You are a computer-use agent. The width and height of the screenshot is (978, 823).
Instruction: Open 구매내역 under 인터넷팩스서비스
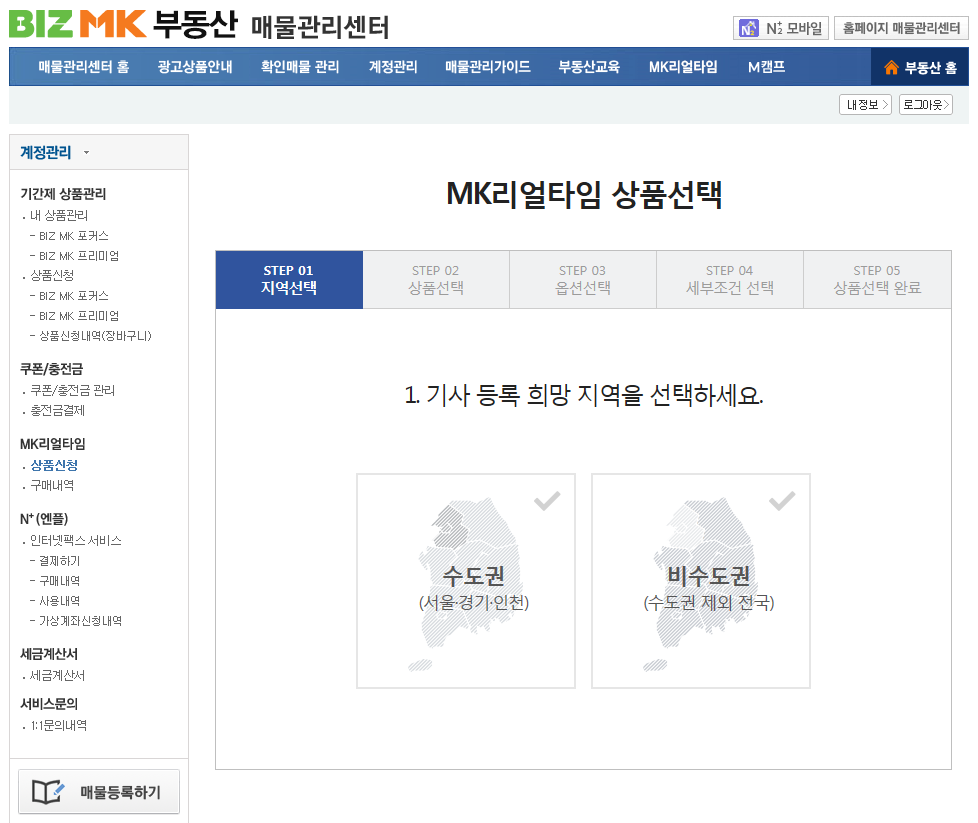pyautogui.click(x=59, y=581)
